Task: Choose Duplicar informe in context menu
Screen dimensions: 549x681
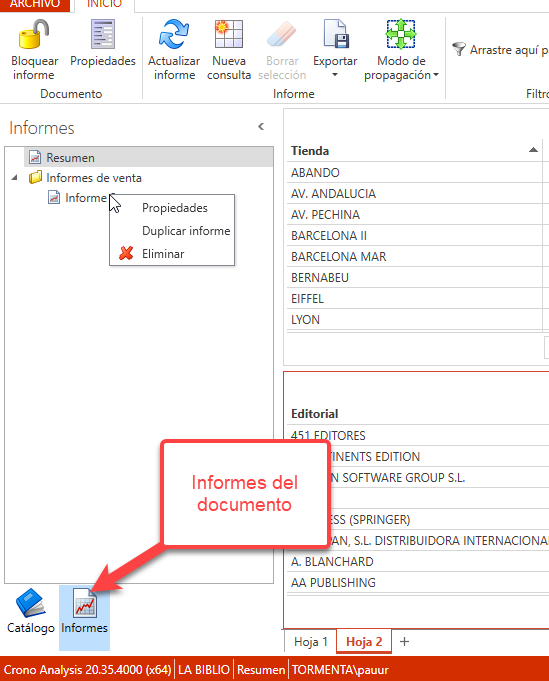Action: (186, 231)
